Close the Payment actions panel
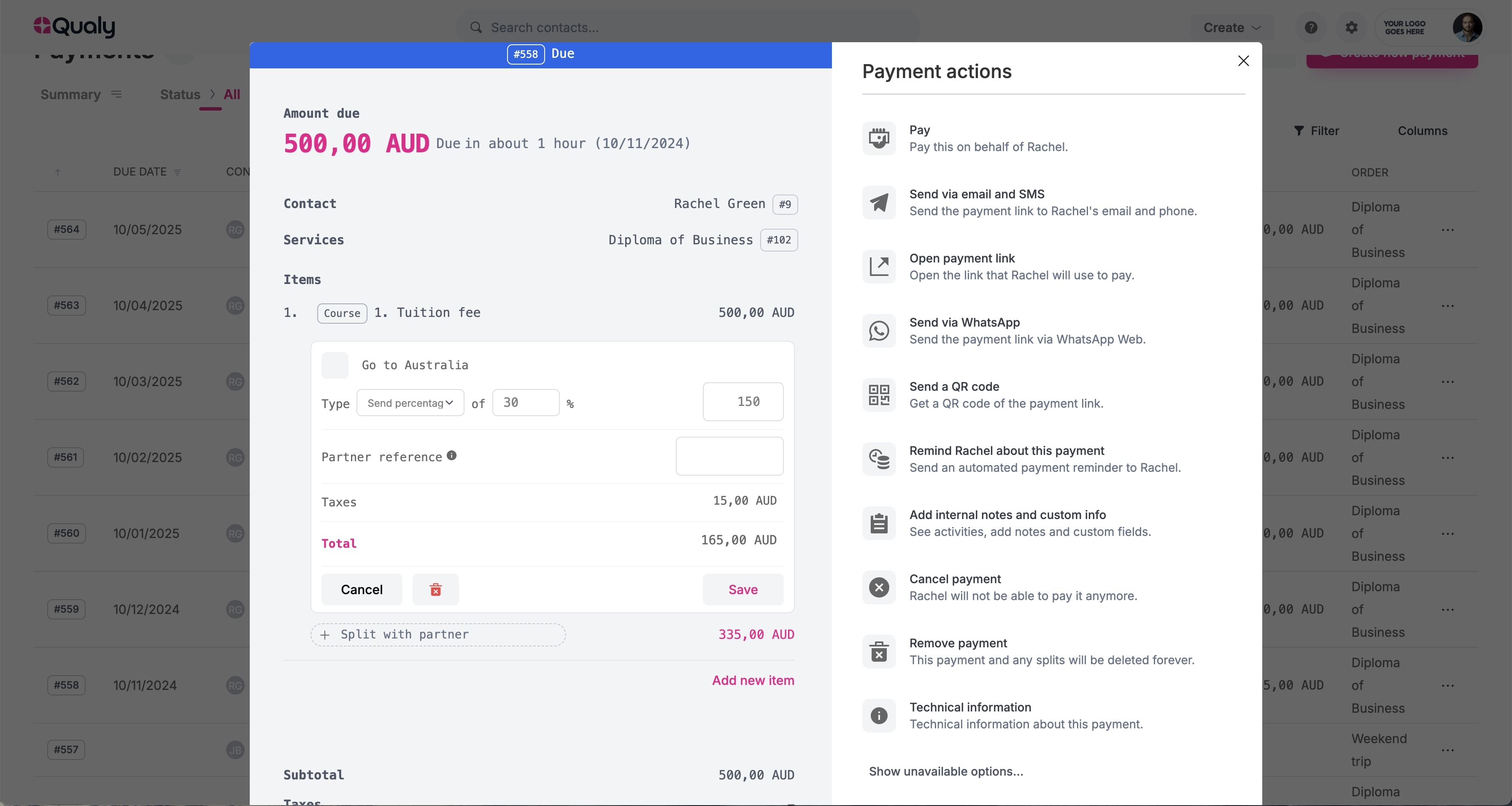 pyautogui.click(x=1243, y=61)
